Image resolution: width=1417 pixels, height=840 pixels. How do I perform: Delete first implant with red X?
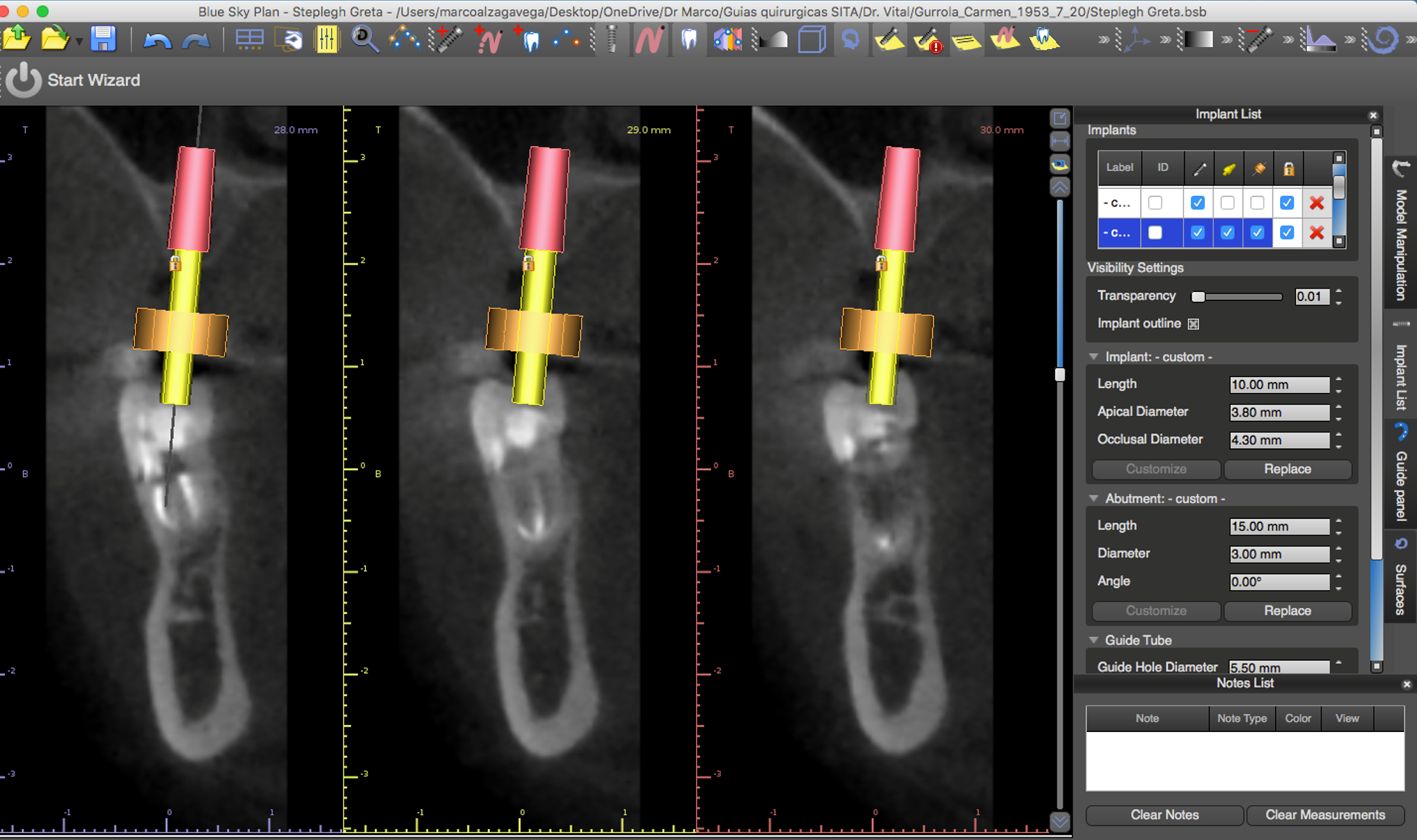pyautogui.click(x=1317, y=203)
